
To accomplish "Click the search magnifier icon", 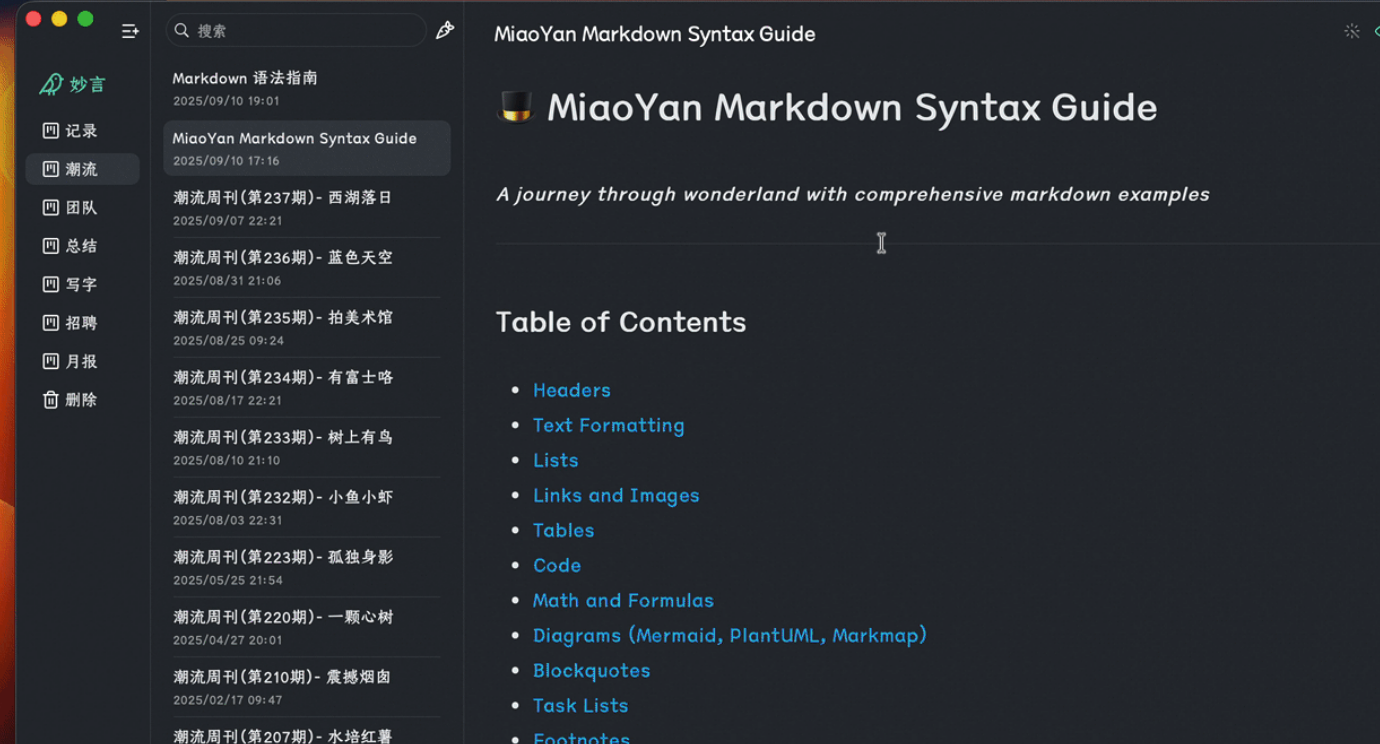I will (x=181, y=31).
